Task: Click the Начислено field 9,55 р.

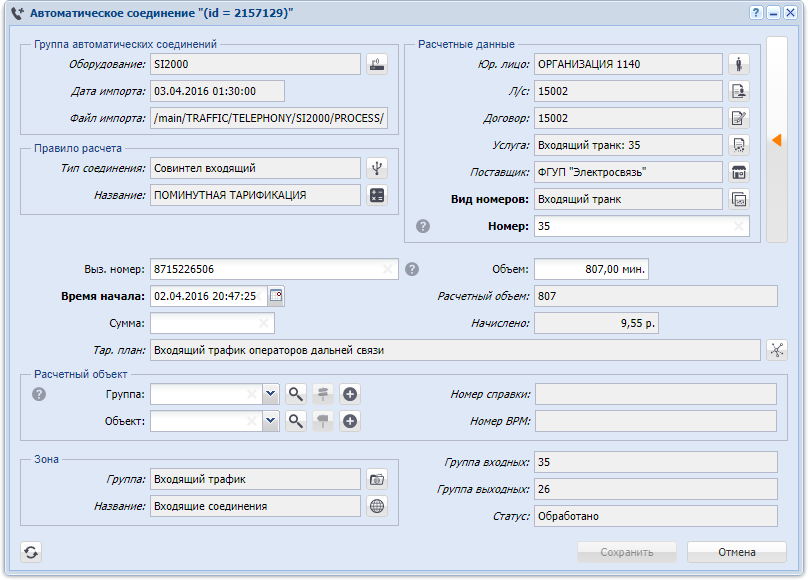Action: pos(596,323)
